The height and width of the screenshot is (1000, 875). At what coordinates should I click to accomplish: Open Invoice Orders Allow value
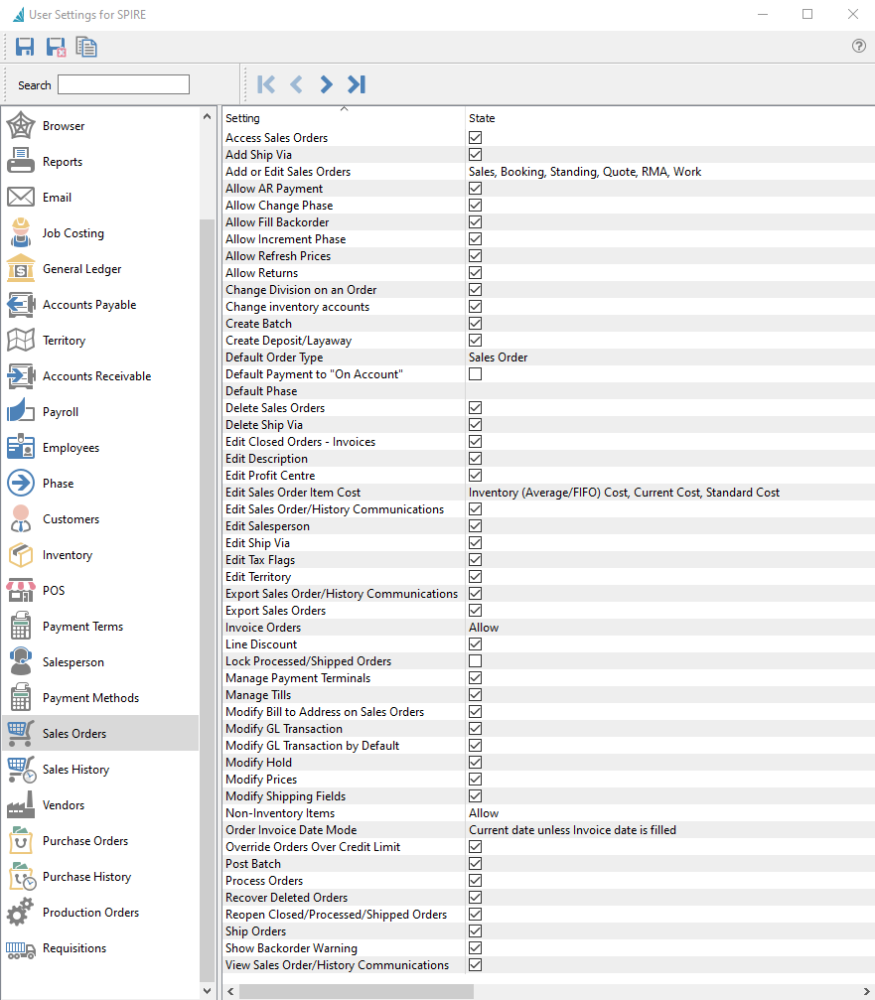(483, 628)
